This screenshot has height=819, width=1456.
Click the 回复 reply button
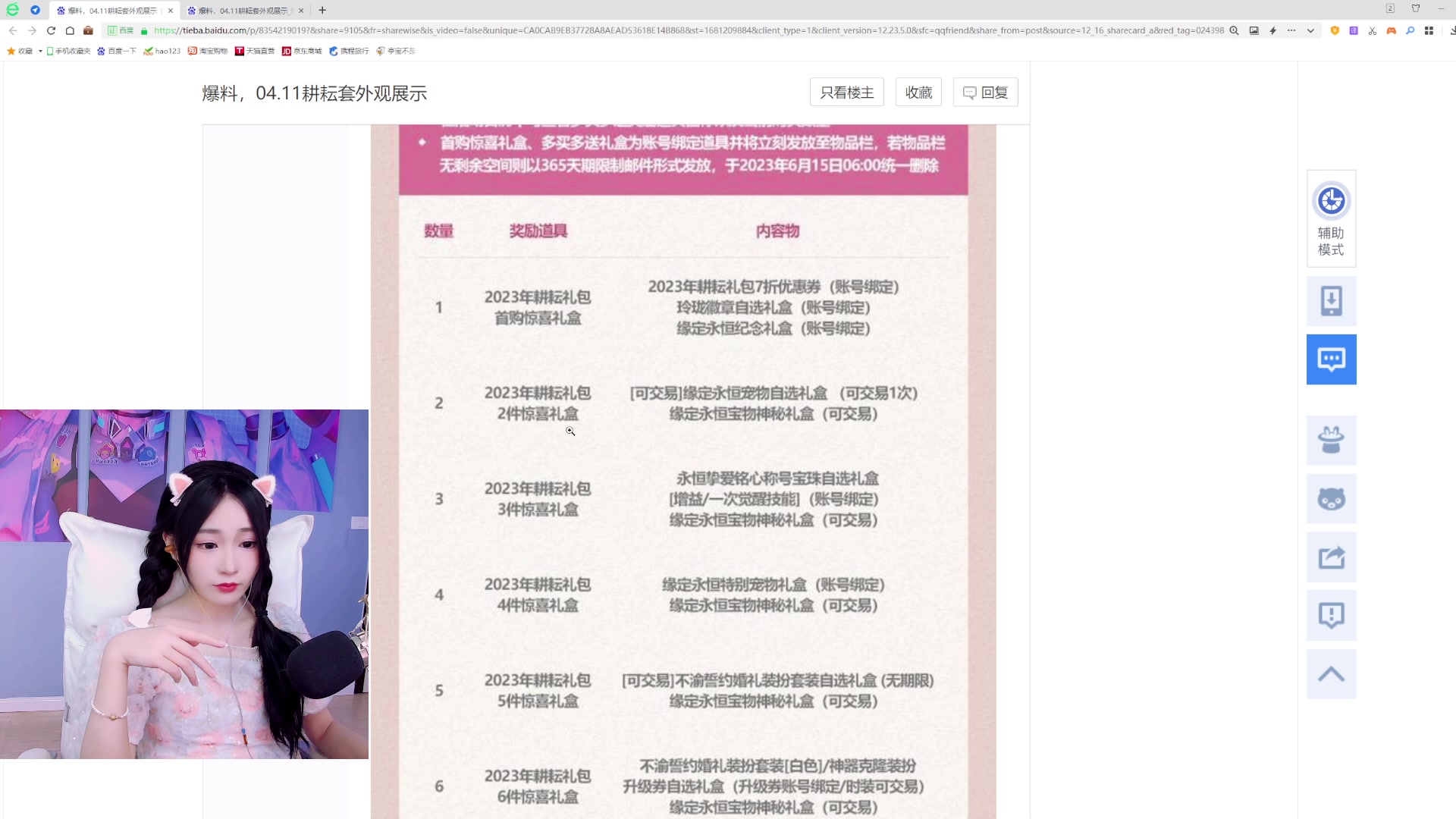click(985, 92)
